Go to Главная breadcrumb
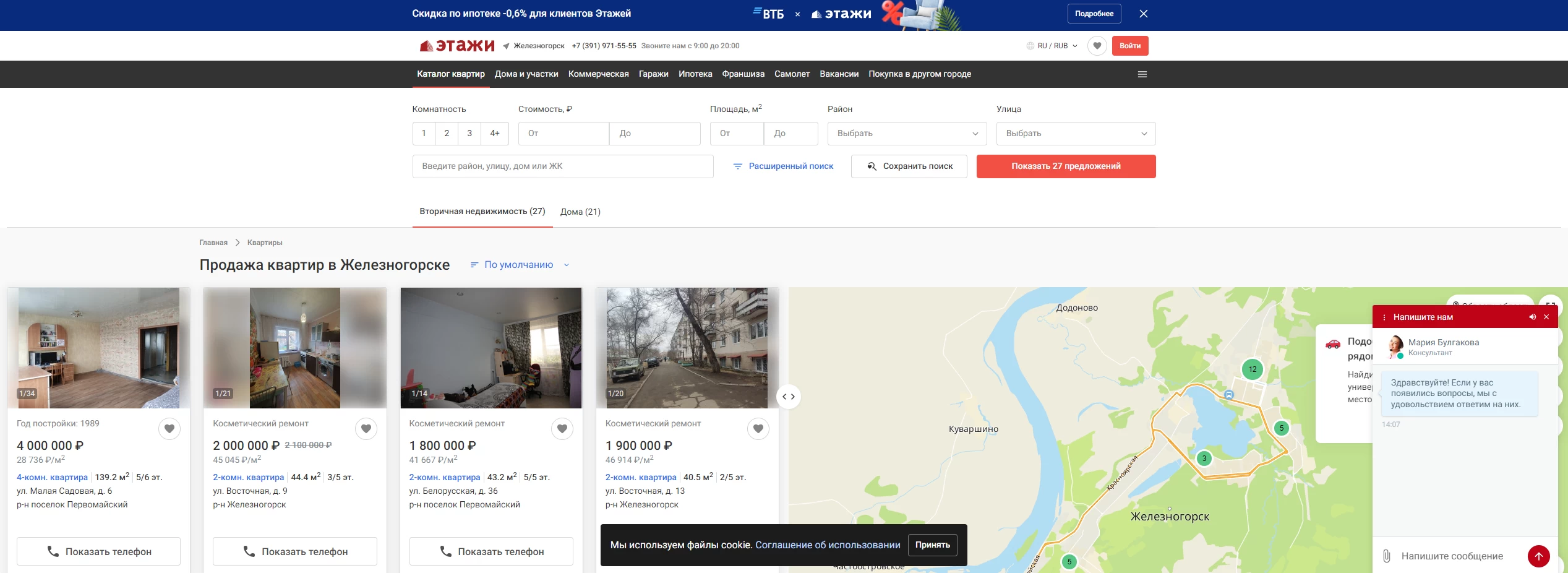This screenshot has width=1568, height=573. click(x=213, y=243)
